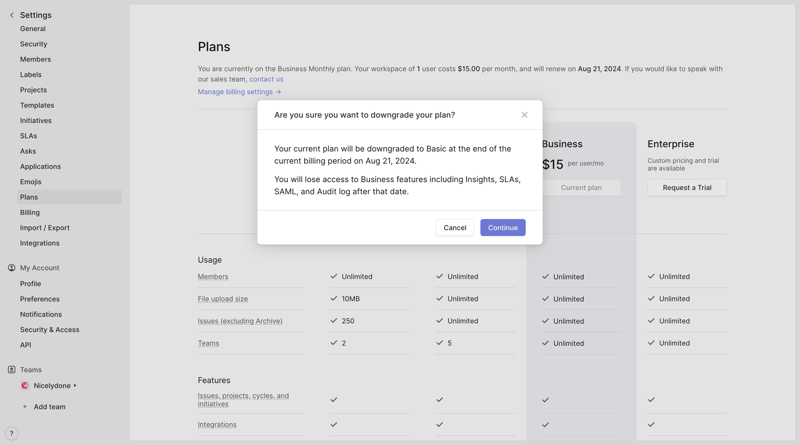Click Issues, projects, cycles, and initiatives label
Screen dimensions: 800x445
[243, 400]
